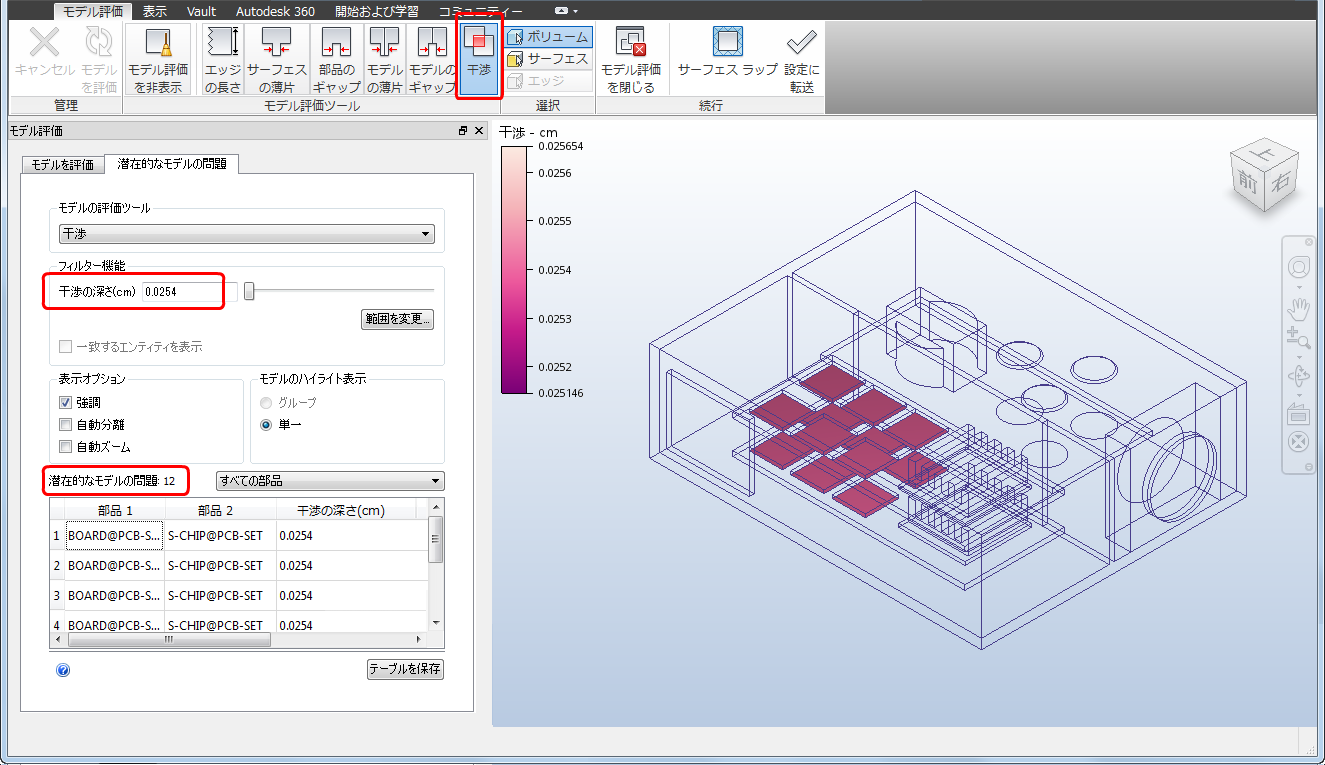This screenshot has height=765, width=1325.
Task: Launch the サーフェス ラップ surface wrap tool
Action: pyautogui.click(x=727, y=52)
